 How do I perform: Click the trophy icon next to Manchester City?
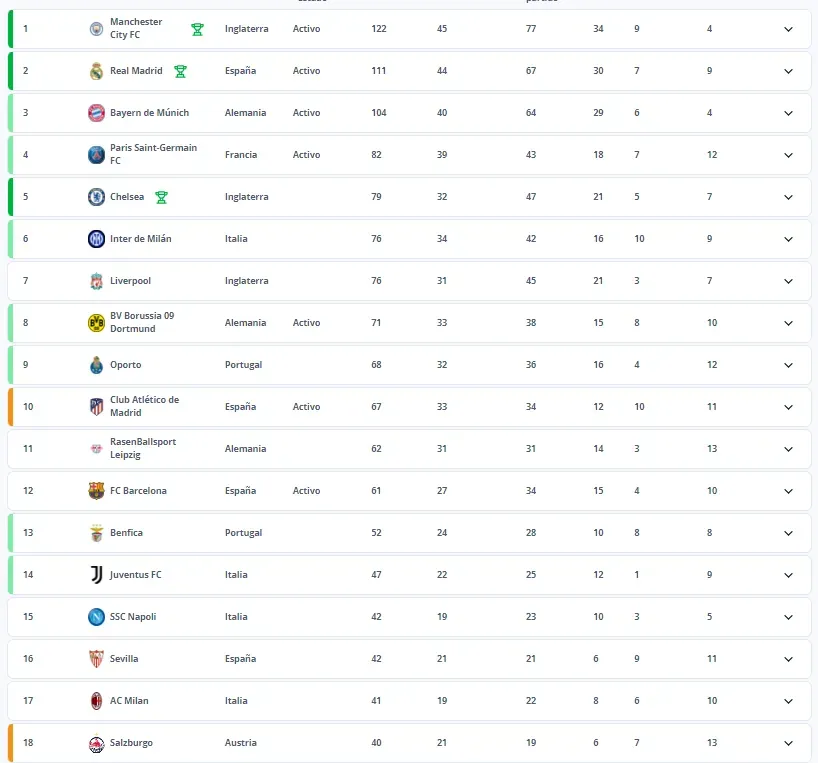click(x=197, y=28)
